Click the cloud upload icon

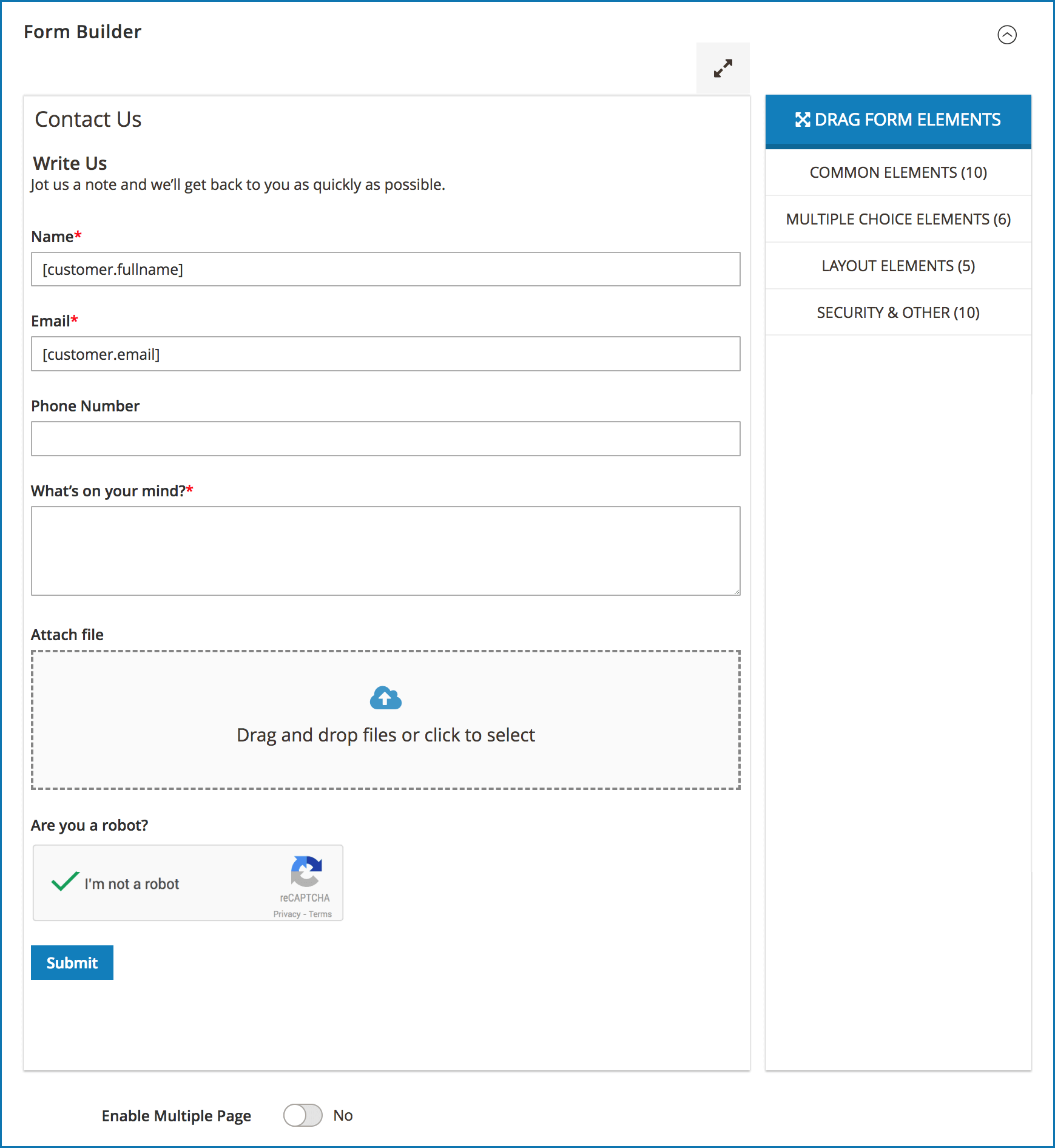coord(385,698)
